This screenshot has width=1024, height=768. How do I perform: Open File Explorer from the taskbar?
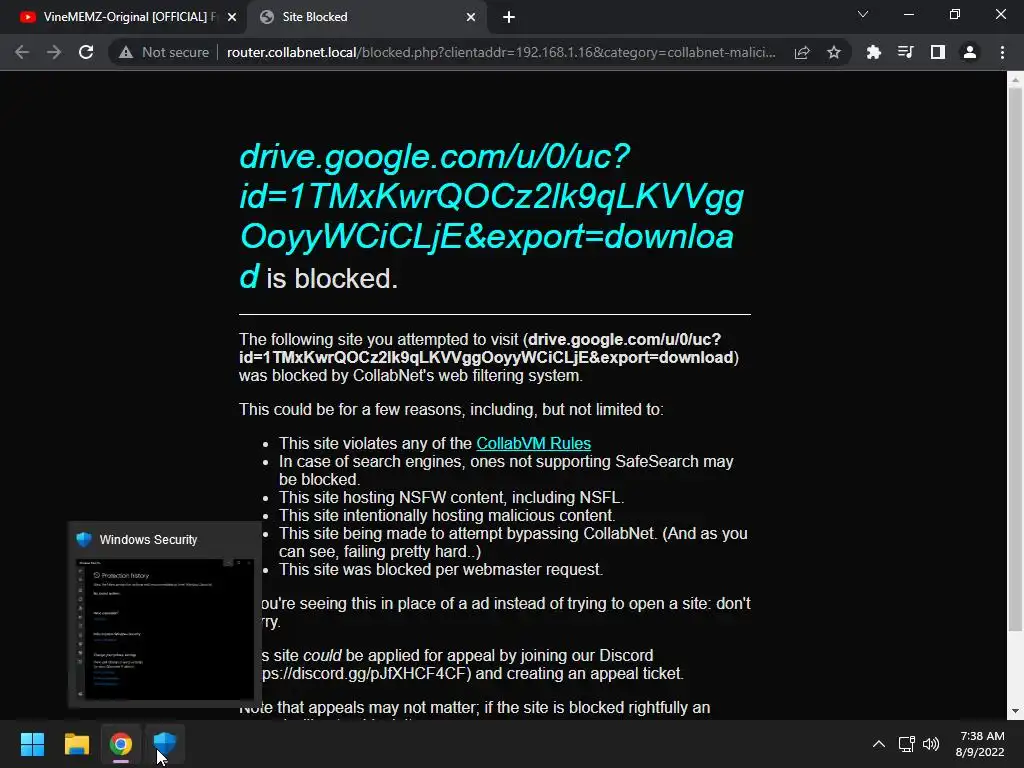click(x=76, y=744)
